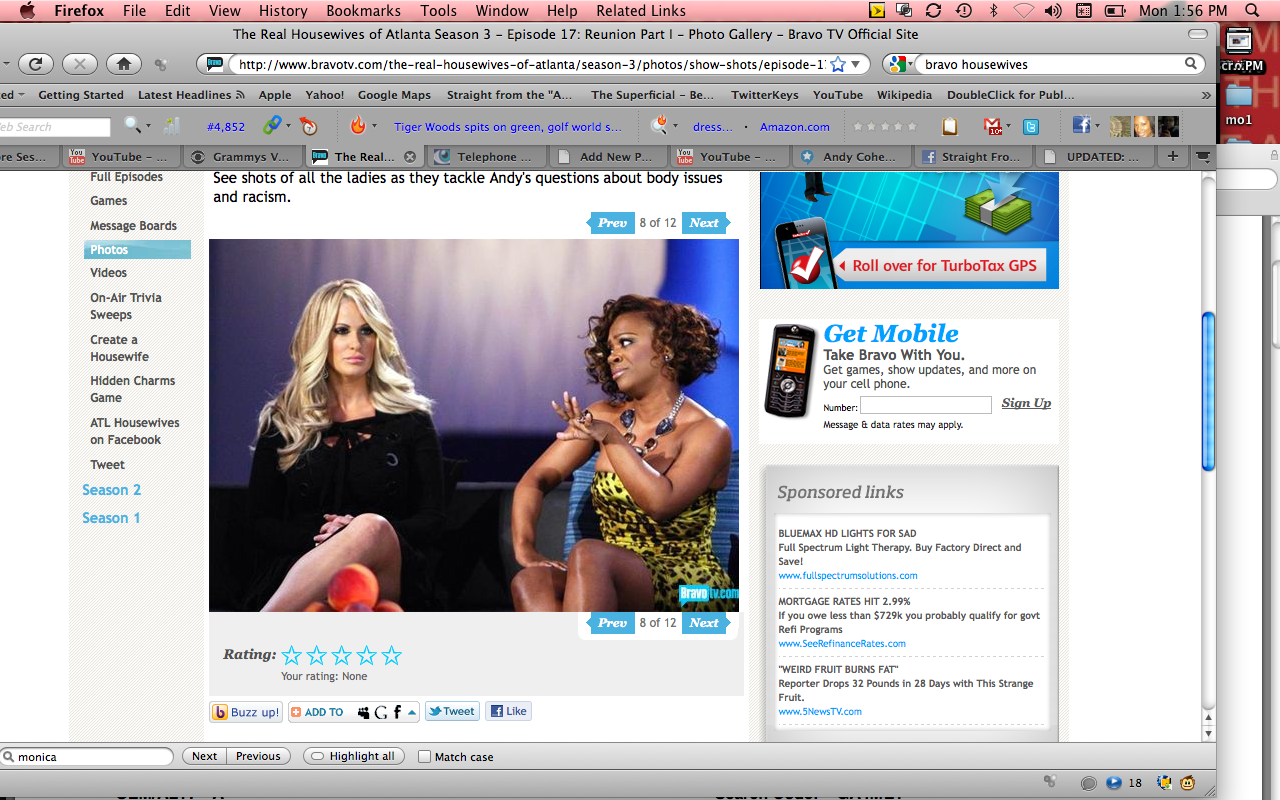This screenshot has height=800, width=1280.
Task: Expand the ADD TO share dropdown arrow
Action: pos(412,712)
